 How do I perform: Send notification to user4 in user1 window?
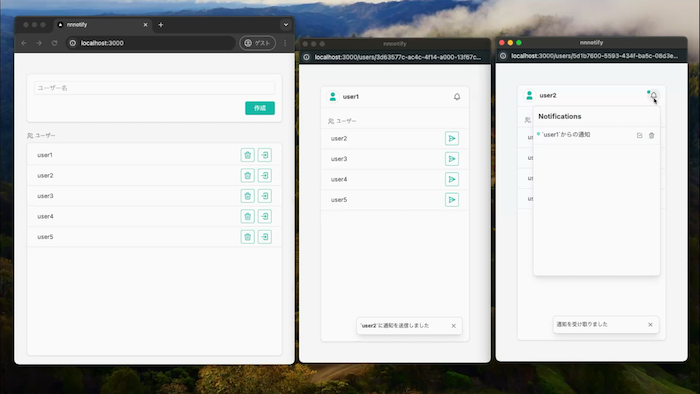pyautogui.click(x=452, y=179)
